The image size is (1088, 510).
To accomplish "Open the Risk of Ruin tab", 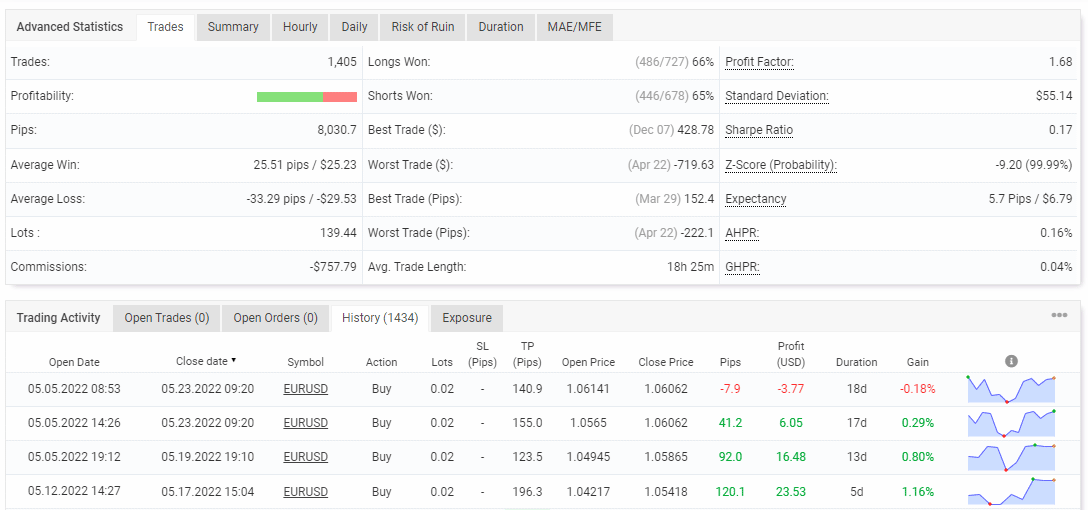I will (423, 27).
